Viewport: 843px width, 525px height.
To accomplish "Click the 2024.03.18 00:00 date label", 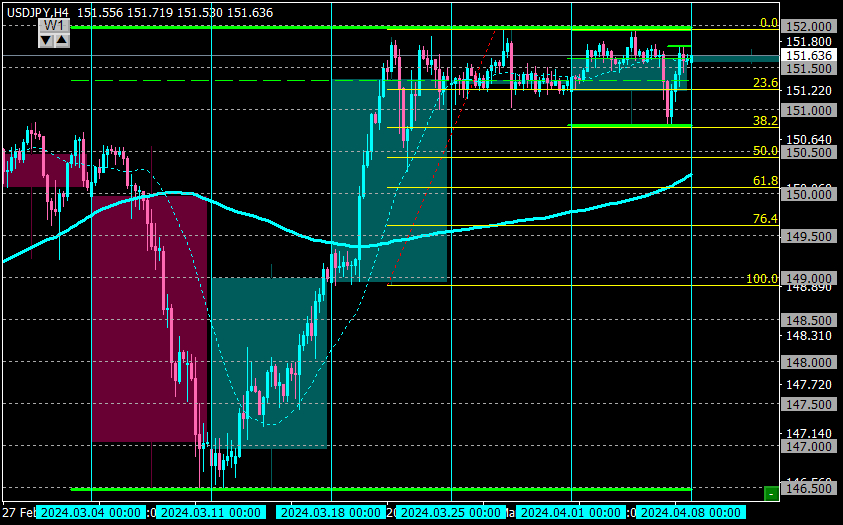I will click(331, 512).
